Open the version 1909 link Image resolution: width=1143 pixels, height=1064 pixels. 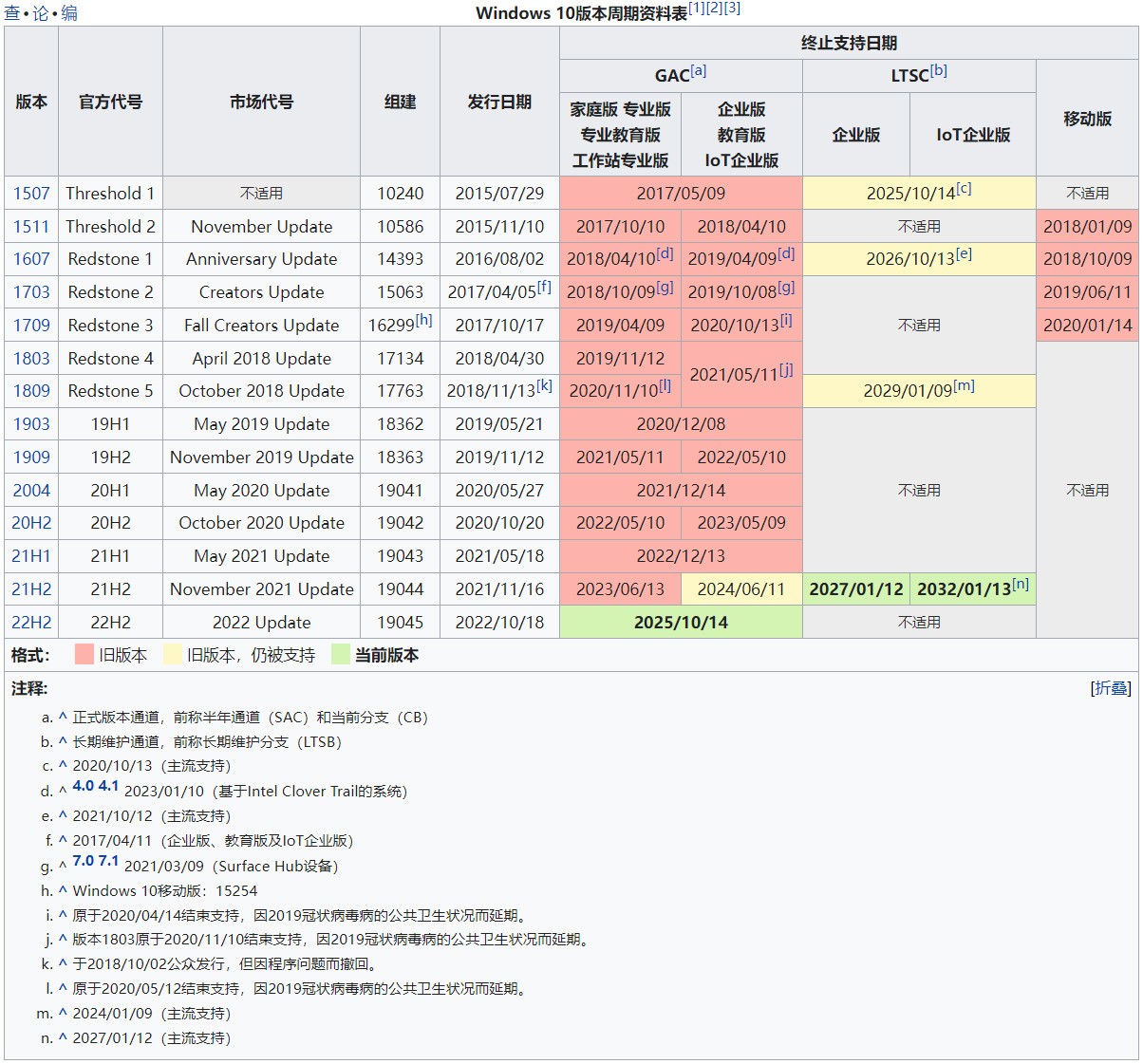[x=31, y=457]
